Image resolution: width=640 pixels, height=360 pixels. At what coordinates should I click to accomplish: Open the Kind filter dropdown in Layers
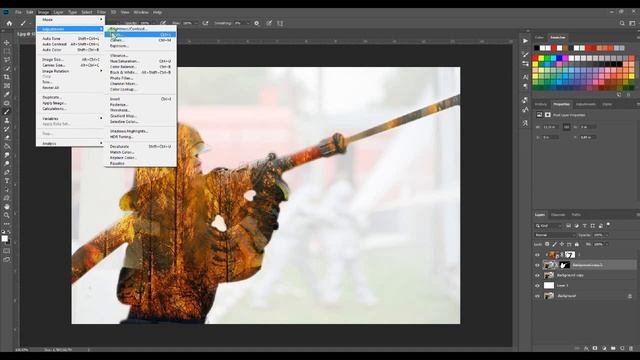(x=549, y=225)
